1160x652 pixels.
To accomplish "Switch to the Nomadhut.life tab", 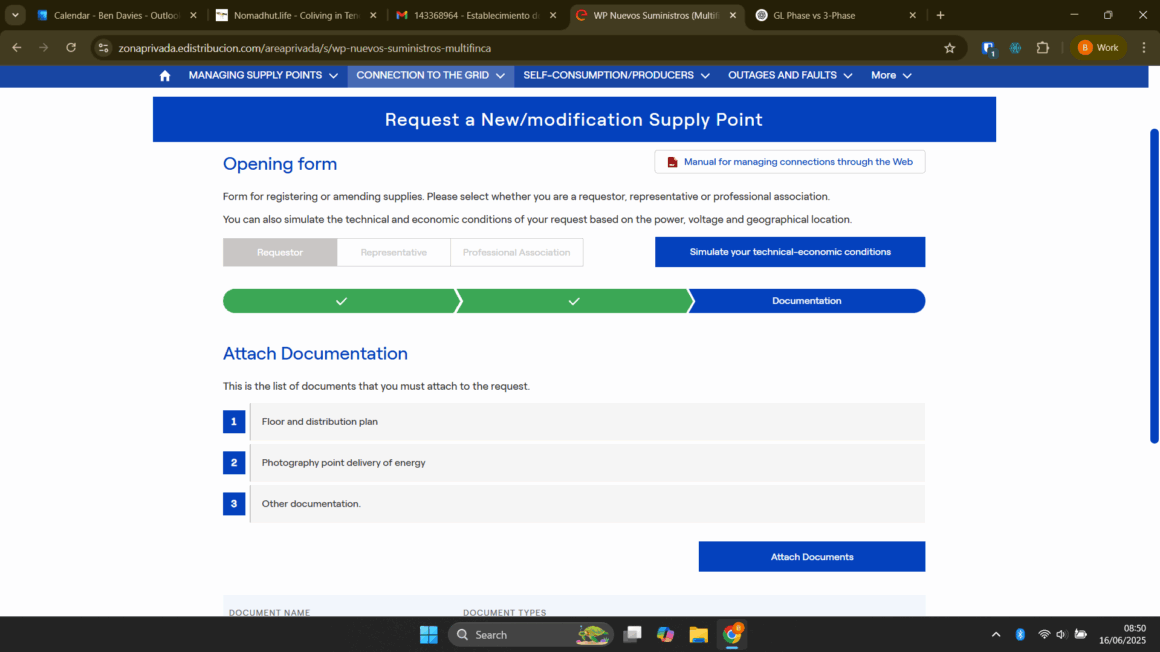I will point(296,16).
